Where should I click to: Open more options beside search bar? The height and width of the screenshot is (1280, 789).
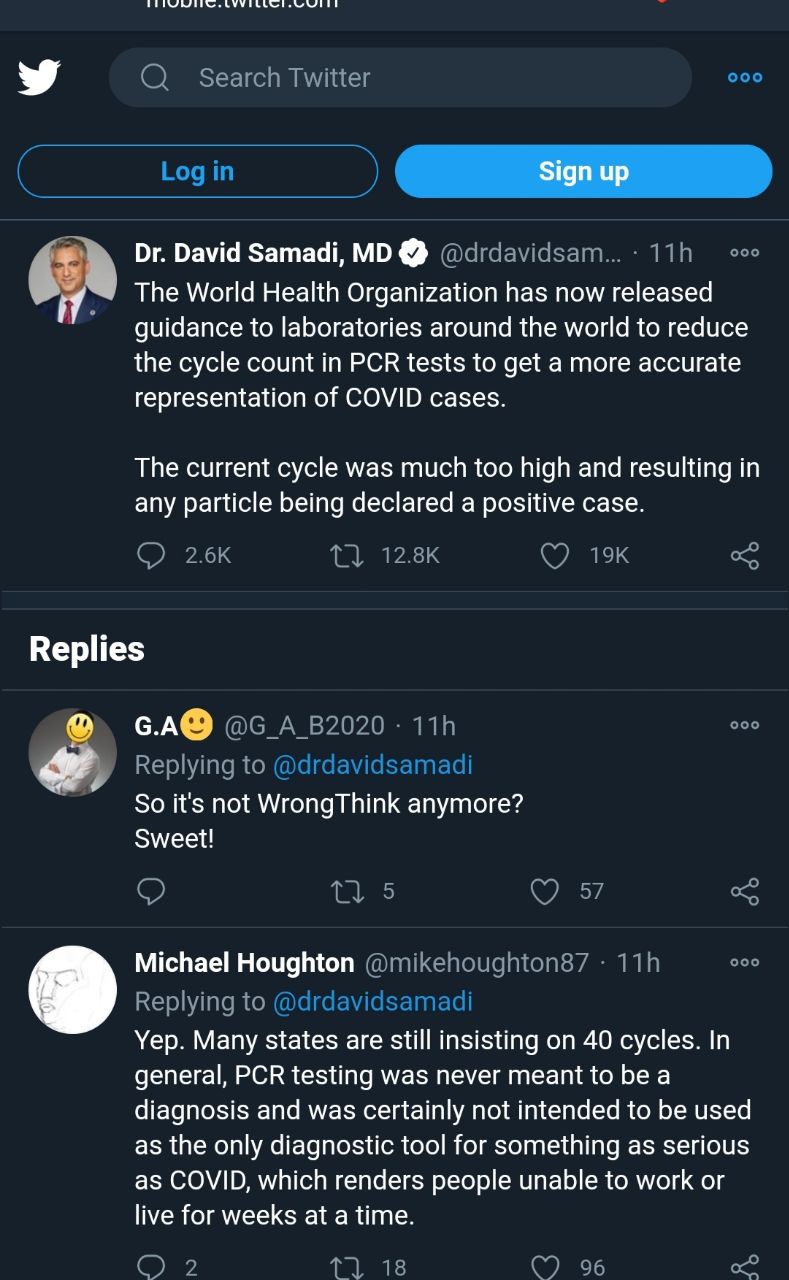[745, 78]
